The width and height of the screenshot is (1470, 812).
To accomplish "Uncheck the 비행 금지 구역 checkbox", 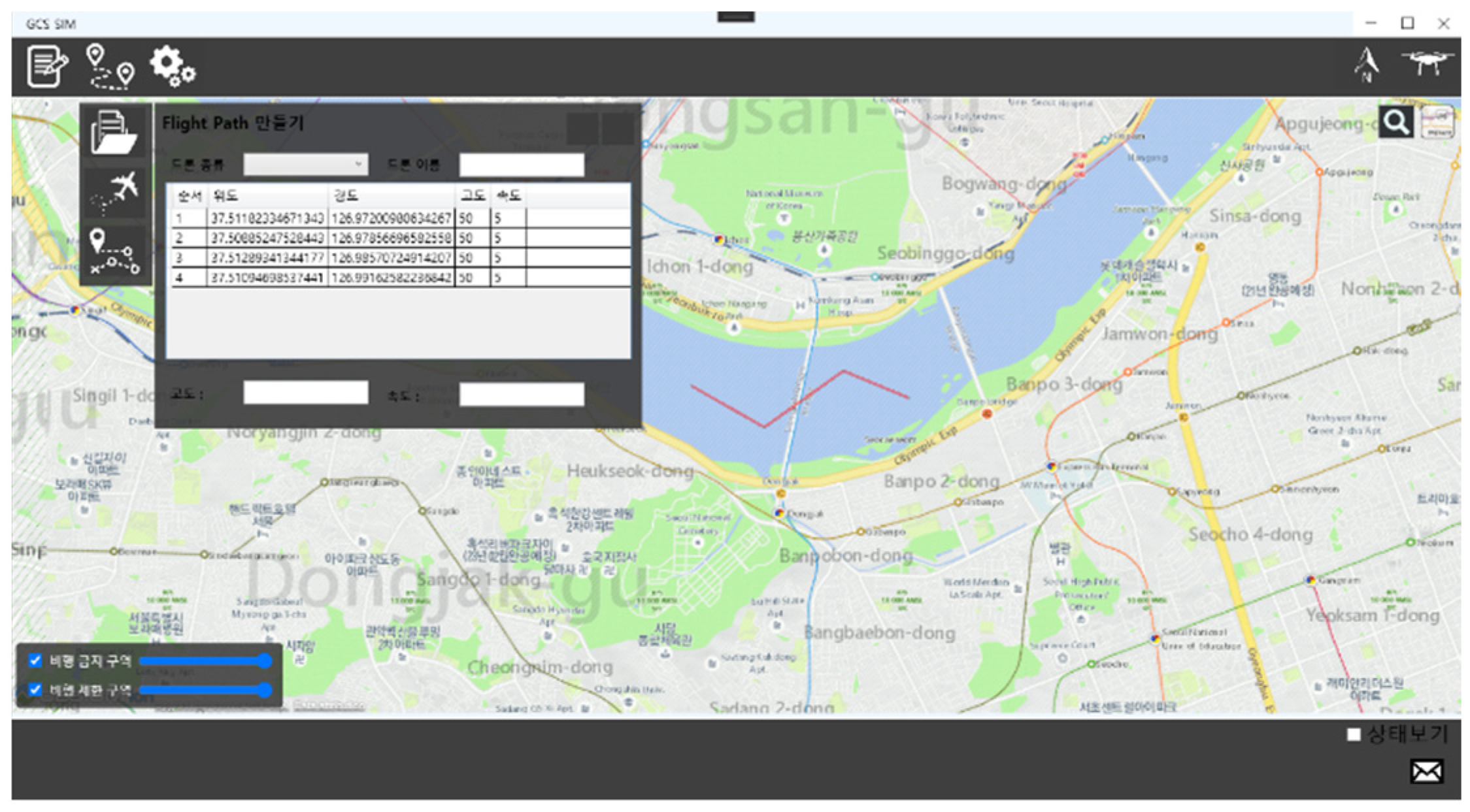I will (x=35, y=660).
